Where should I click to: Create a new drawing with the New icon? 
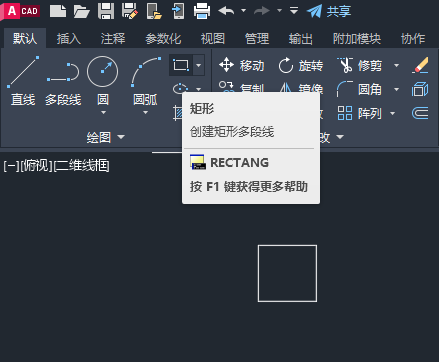(58, 11)
